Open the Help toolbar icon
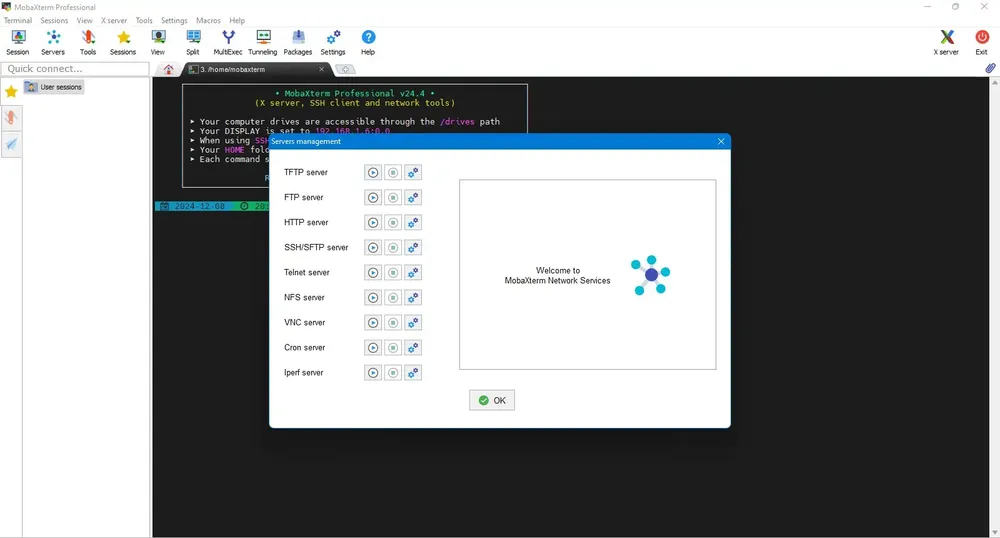The image size is (1000, 538). (368, 43)
